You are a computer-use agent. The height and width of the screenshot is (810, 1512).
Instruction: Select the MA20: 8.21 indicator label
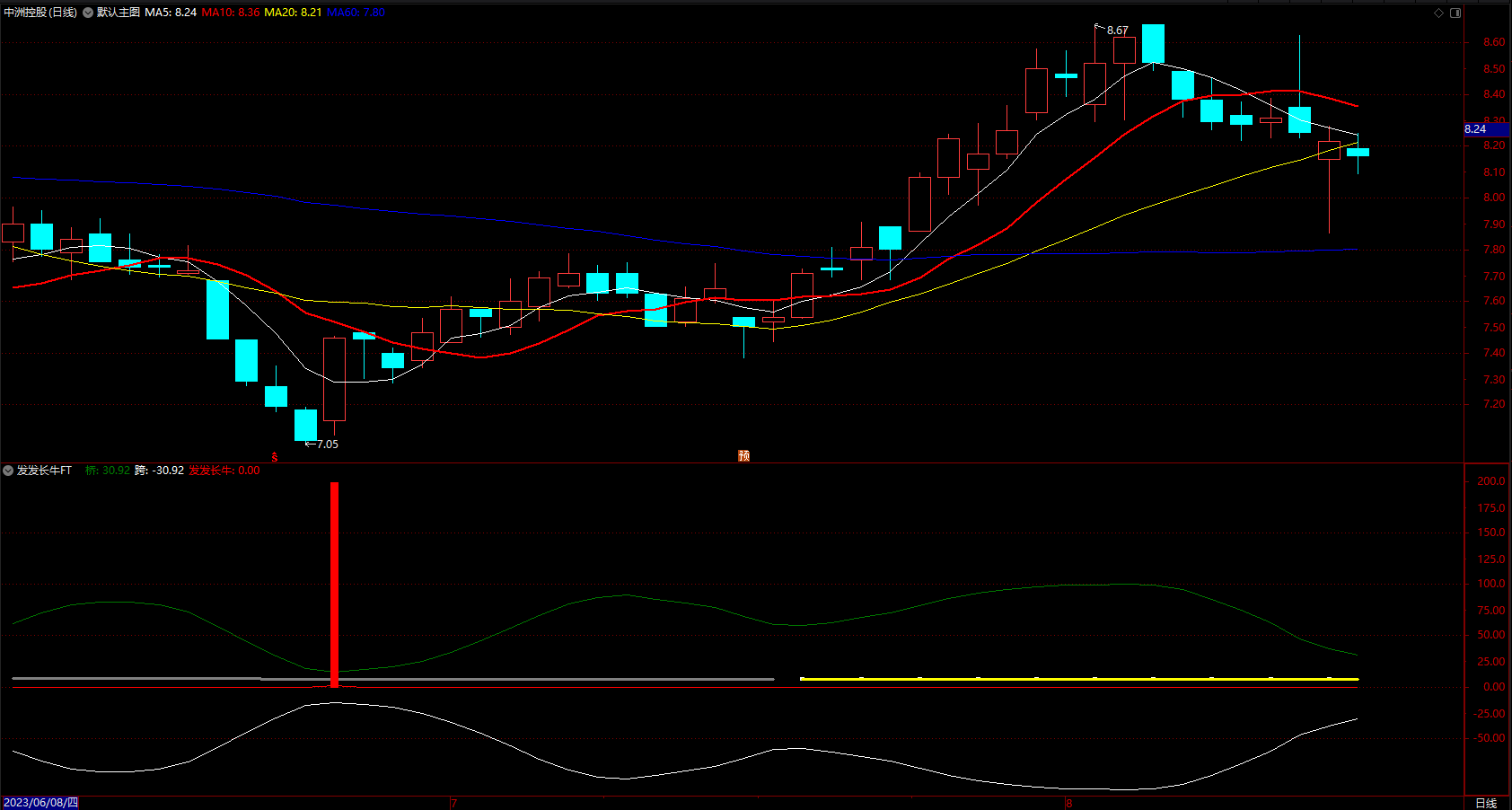click(x=293, y=13)
